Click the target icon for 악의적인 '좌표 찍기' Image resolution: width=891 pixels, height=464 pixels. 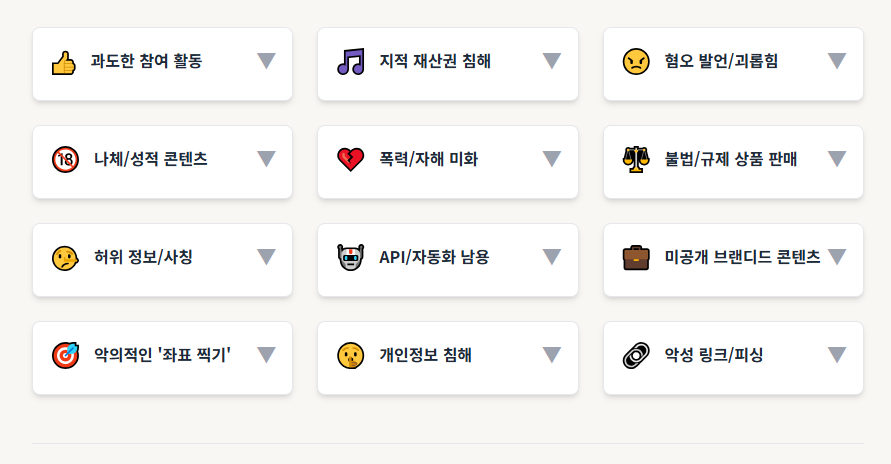(65, 356)
